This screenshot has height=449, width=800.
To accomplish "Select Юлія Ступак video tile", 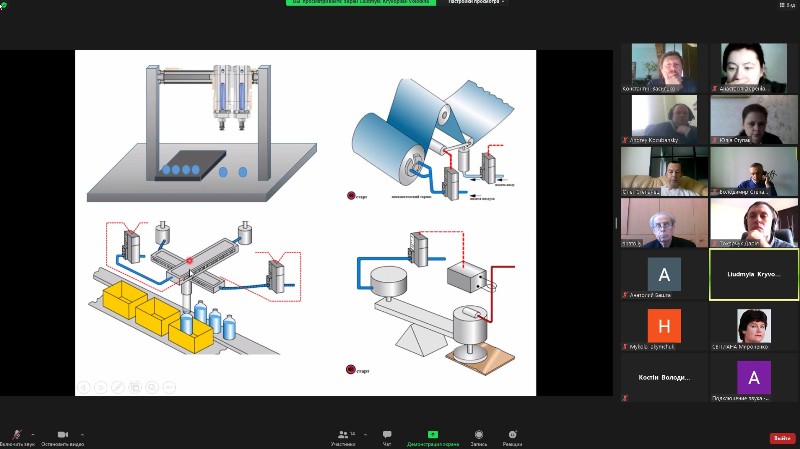I will point(754,119).
